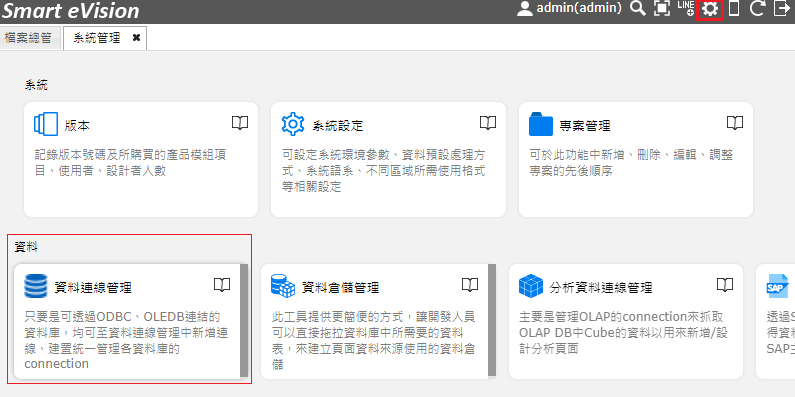Close the 系統管理 tab
795x397 pixels.
136,38
